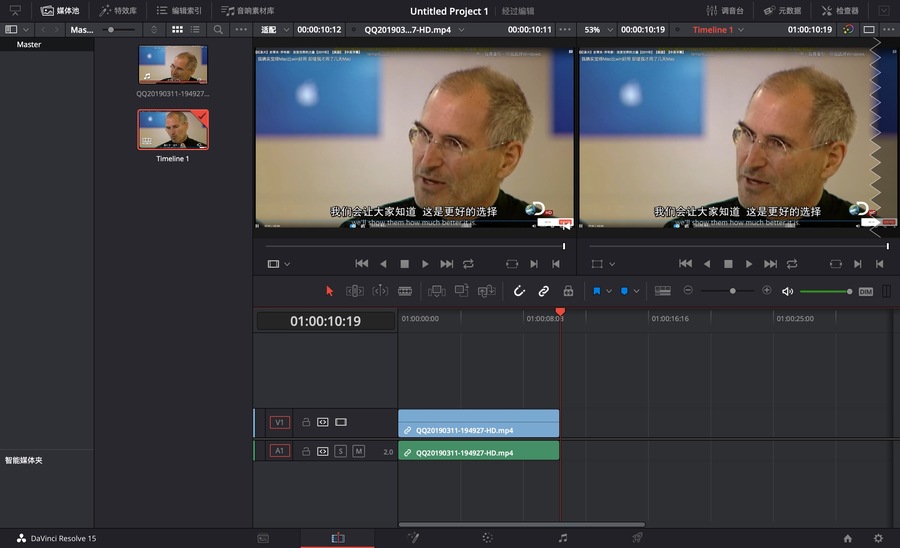The image size is (900, 548).
Task: Jump to first frame in timeline viewer
Action: tap(685, 263)
